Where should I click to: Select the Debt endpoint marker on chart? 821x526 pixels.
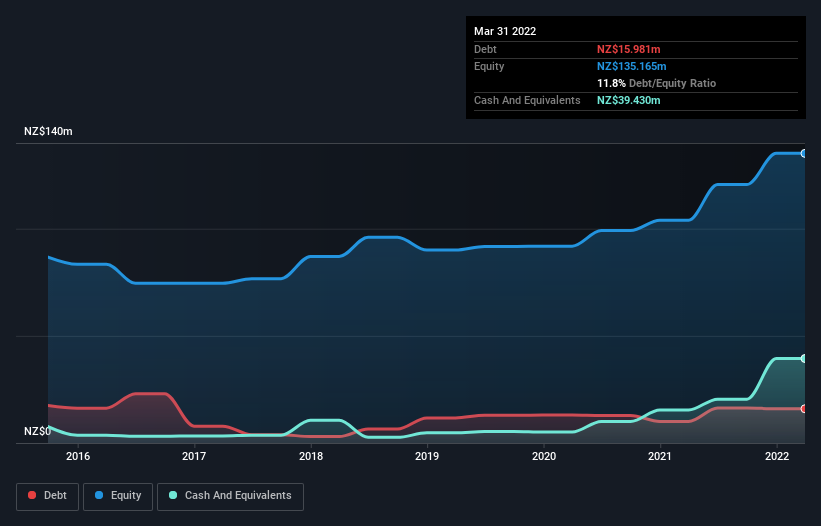804,409
